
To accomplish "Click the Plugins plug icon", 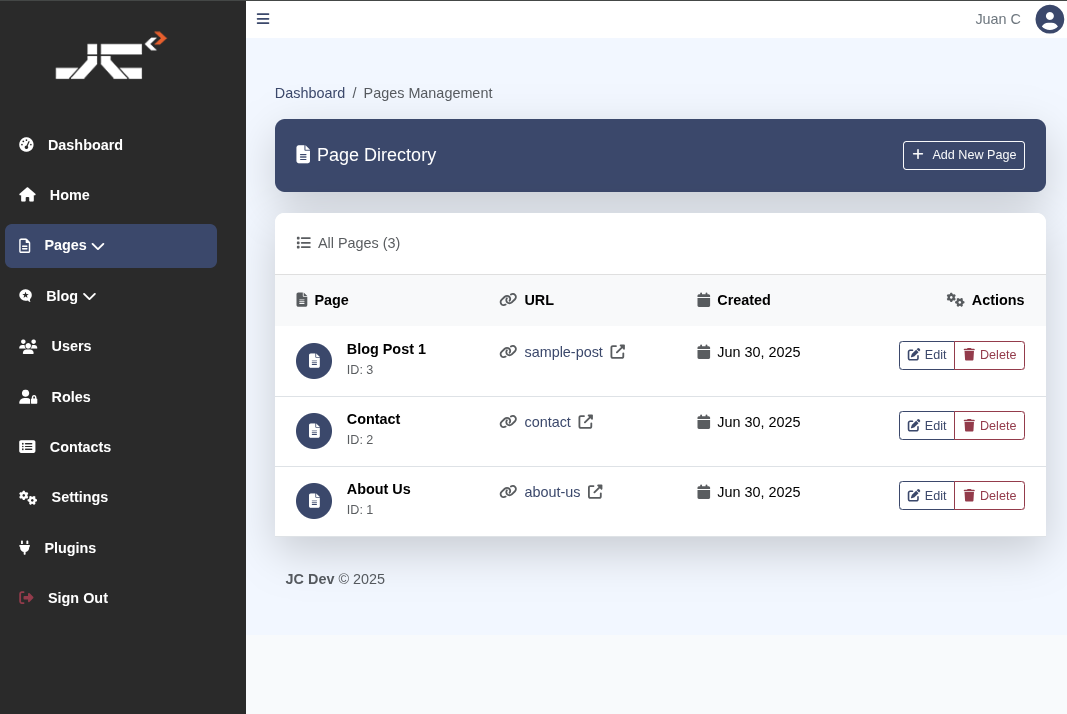I will [x=24, y=548].
